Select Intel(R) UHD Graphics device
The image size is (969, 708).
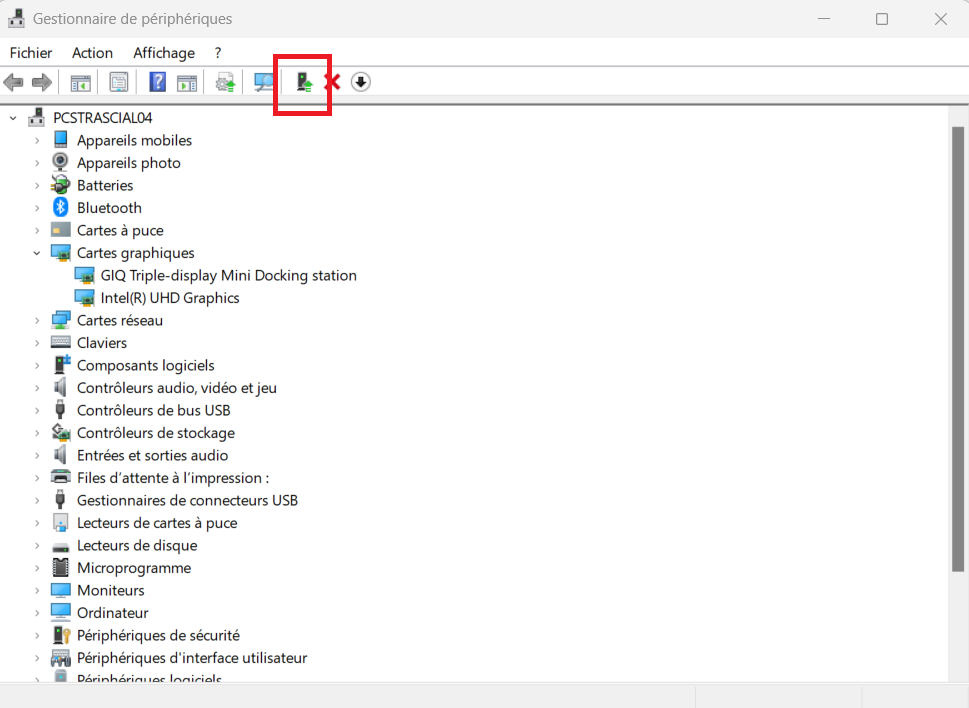[x=169, y=298]
